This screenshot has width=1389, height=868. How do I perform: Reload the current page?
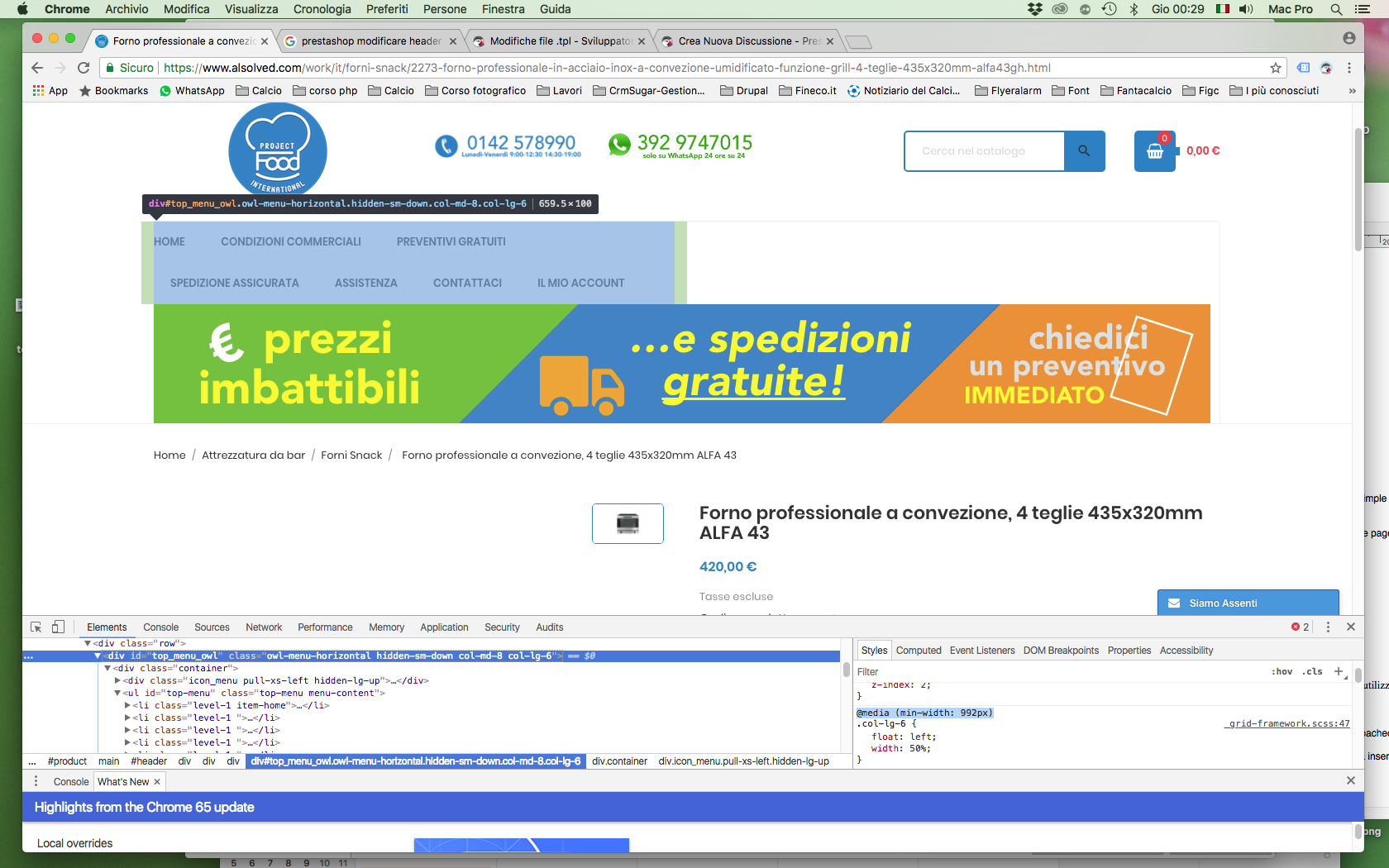[x=84, y=68]
